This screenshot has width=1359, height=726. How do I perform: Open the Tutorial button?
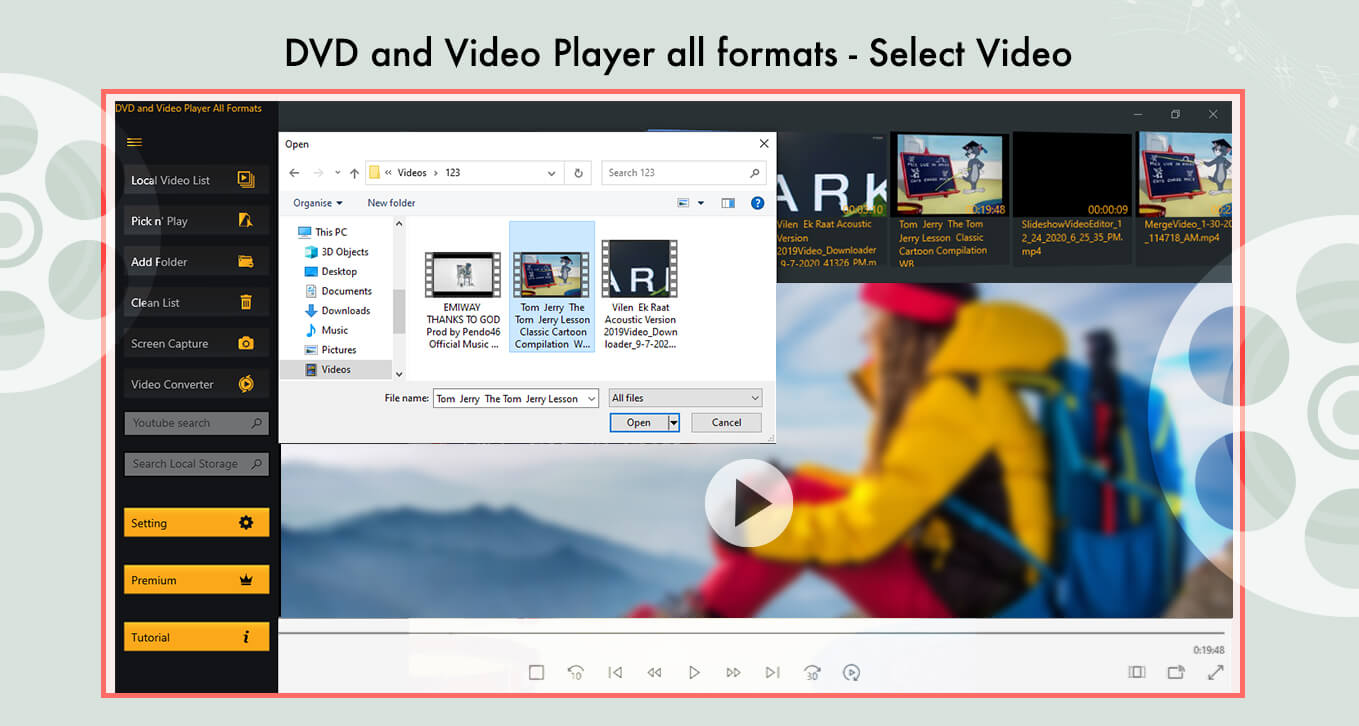coord(196,637)
